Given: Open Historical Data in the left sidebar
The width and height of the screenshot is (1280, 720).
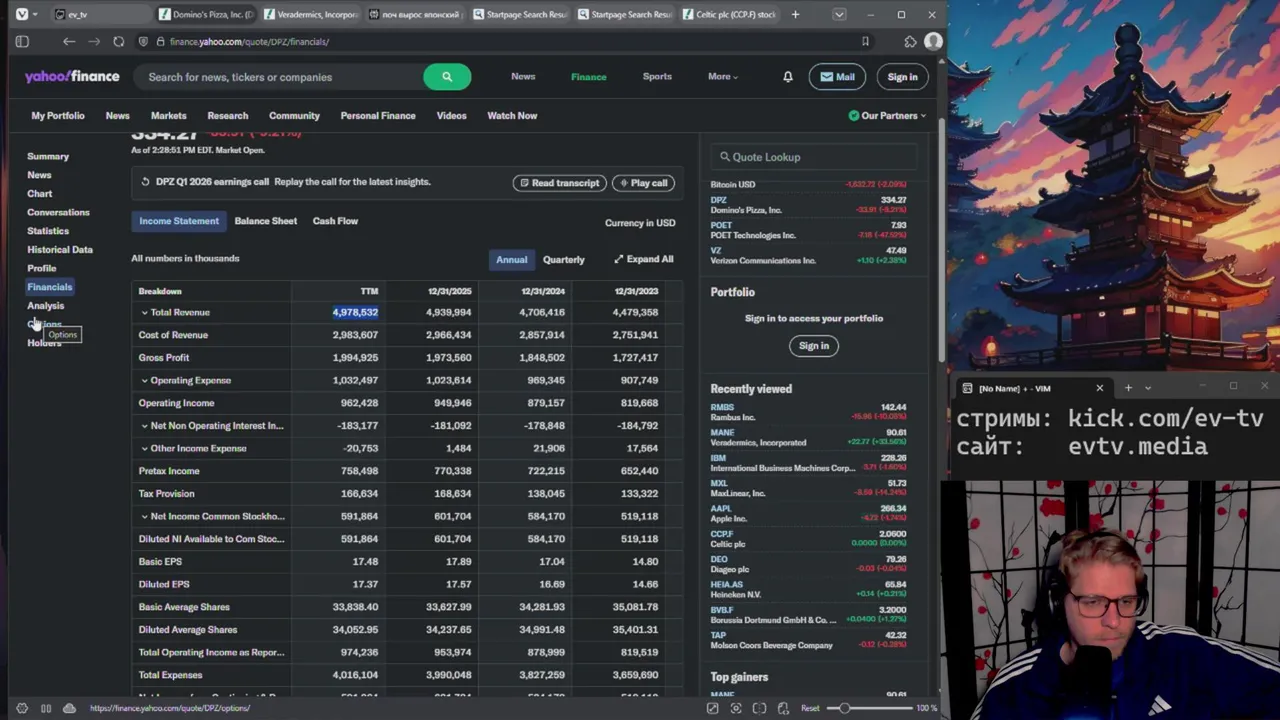Looking at the screenshot, I should (x=60, y=250).
